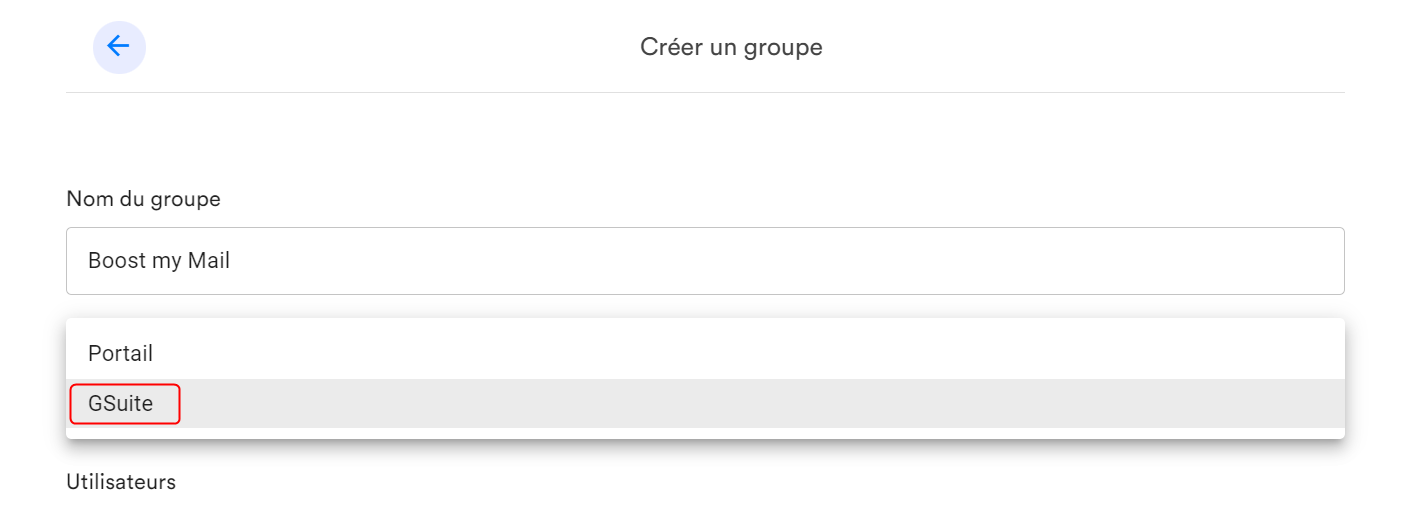This screenshot has height=517, width=1411.
Task: Click the Portail menu entry text
Action: coord(120,354)
